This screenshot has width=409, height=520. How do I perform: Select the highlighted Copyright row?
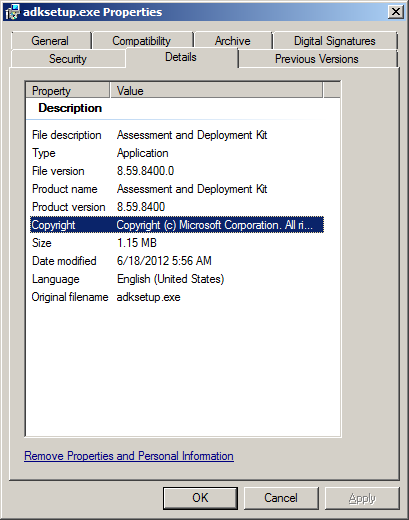(x=177, y=225)
